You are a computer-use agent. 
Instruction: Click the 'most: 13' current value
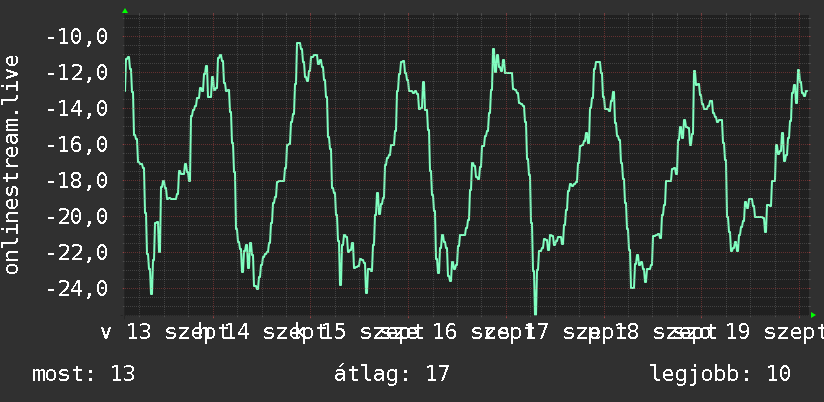[84, 374]
